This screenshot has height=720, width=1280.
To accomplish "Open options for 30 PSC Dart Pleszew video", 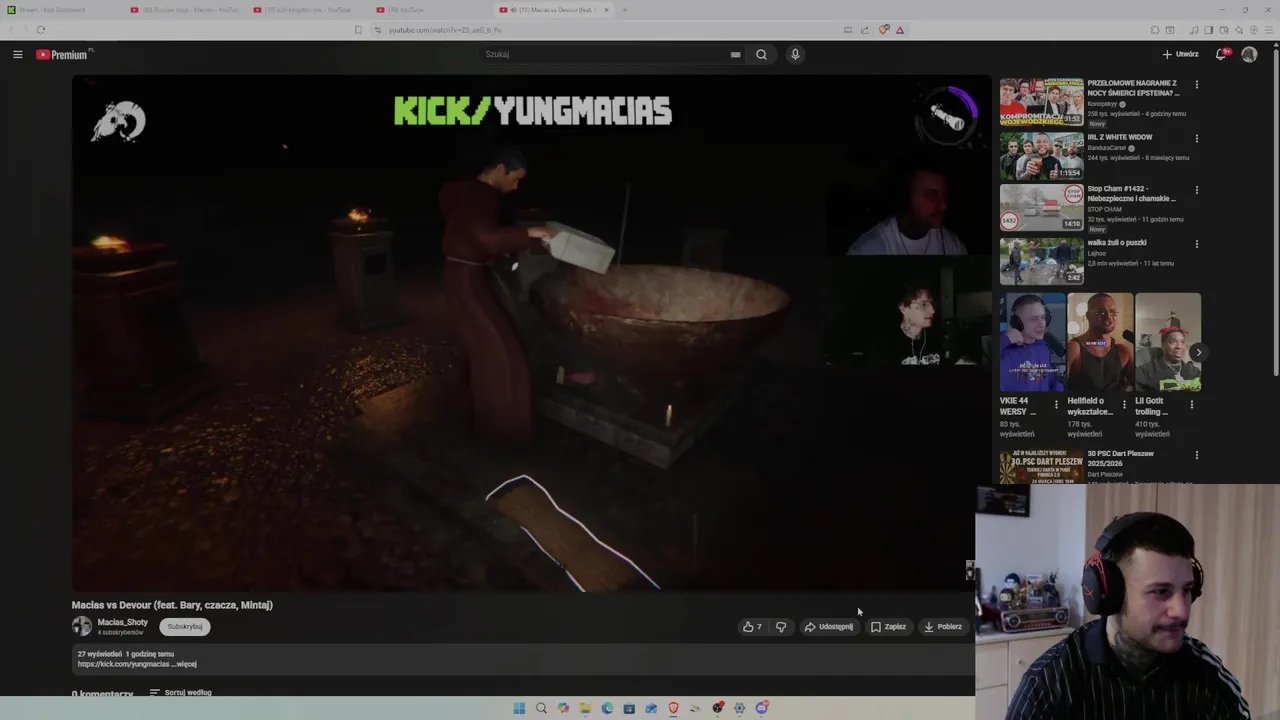I will [x=1196, y=455].
